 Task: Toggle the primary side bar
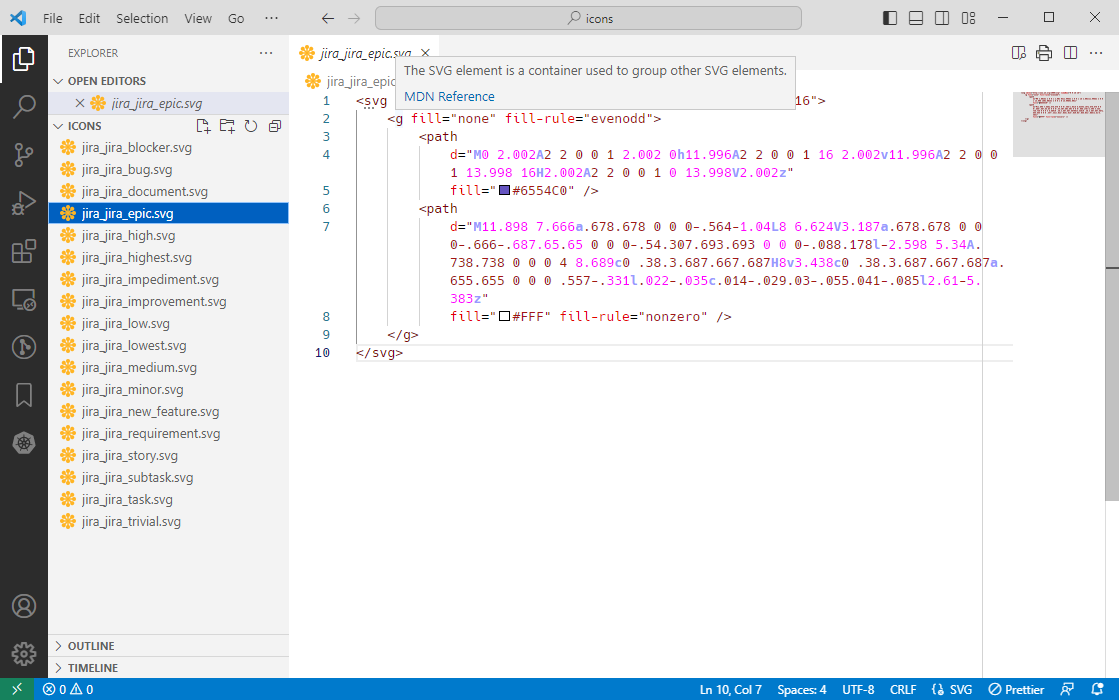(x=890, y=18)
